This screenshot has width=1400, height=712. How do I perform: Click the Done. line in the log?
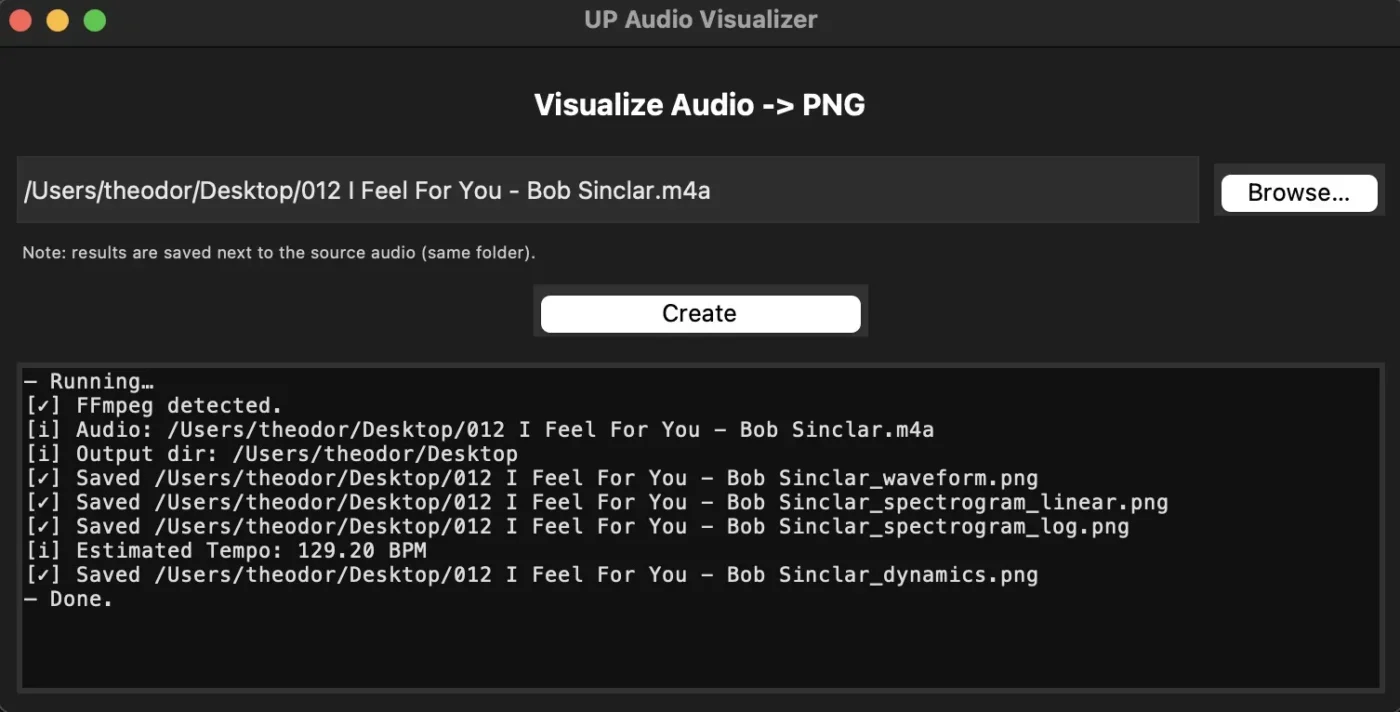[68, 599]
